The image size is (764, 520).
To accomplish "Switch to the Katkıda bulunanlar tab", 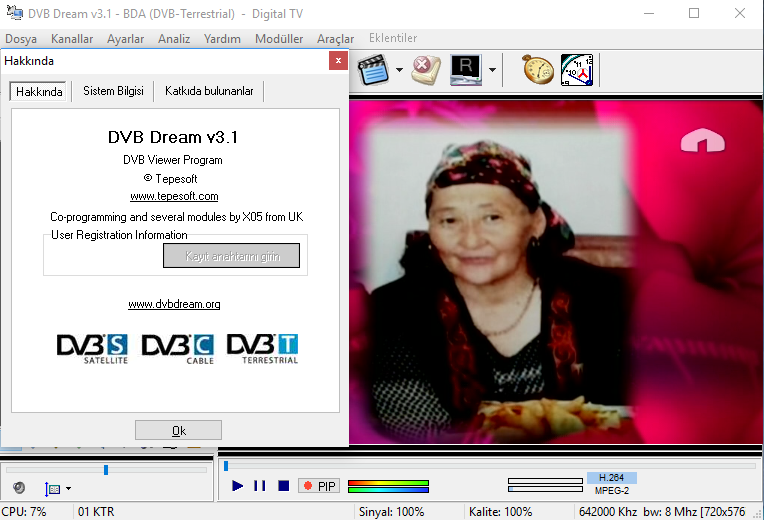I will (x=209, y=91).
